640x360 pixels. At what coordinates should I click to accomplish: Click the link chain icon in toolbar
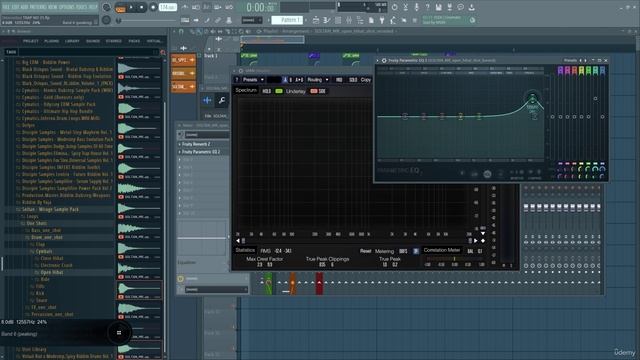click(218, 20)
